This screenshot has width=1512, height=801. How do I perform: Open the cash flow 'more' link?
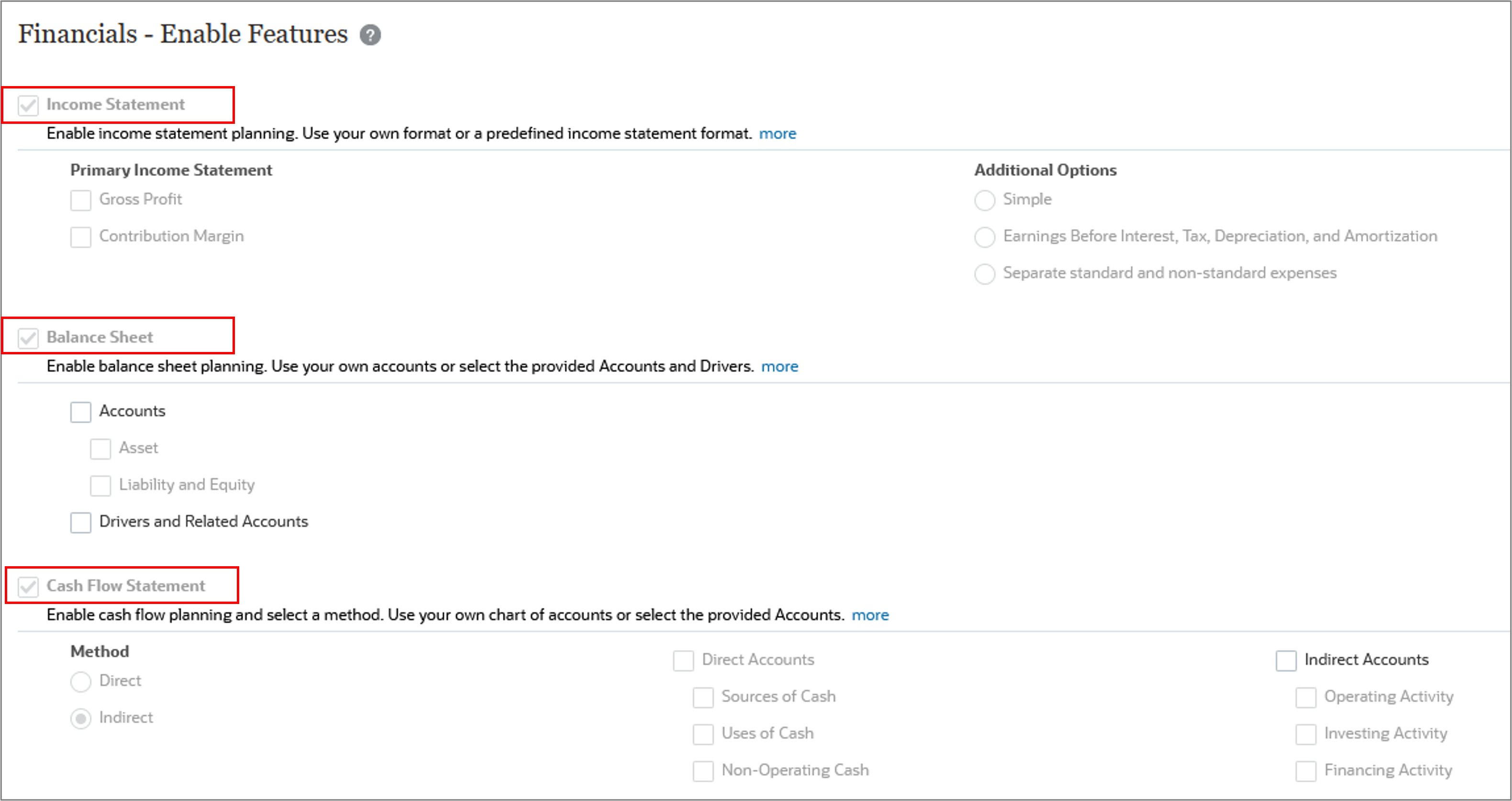pos(870,615)
